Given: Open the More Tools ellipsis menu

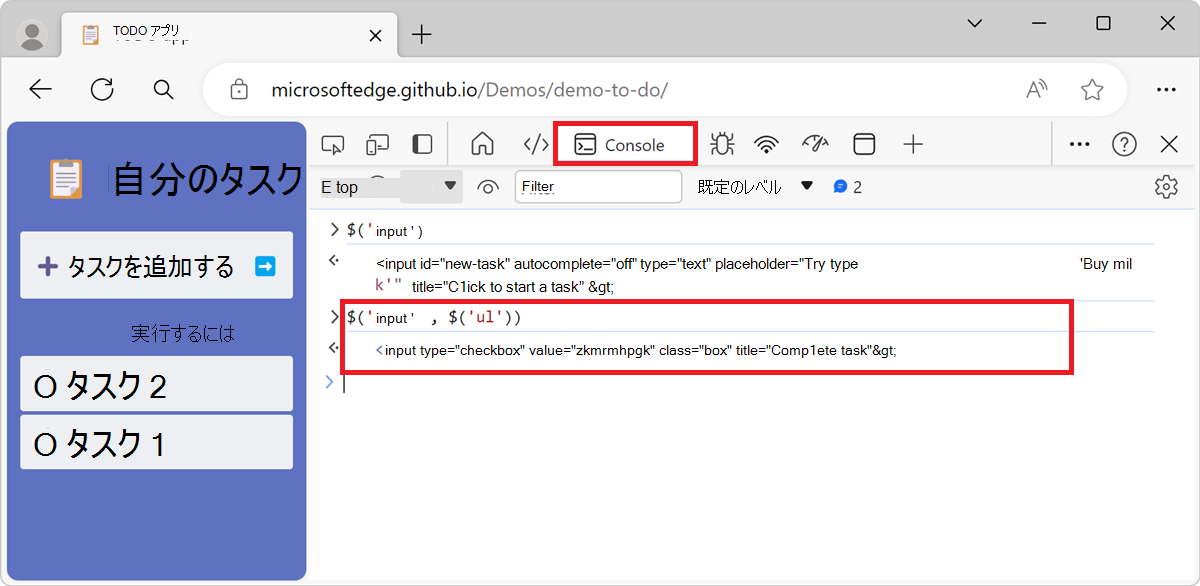Looking at the screenshot, I should pyautogui.click(x=1079, y=143).
